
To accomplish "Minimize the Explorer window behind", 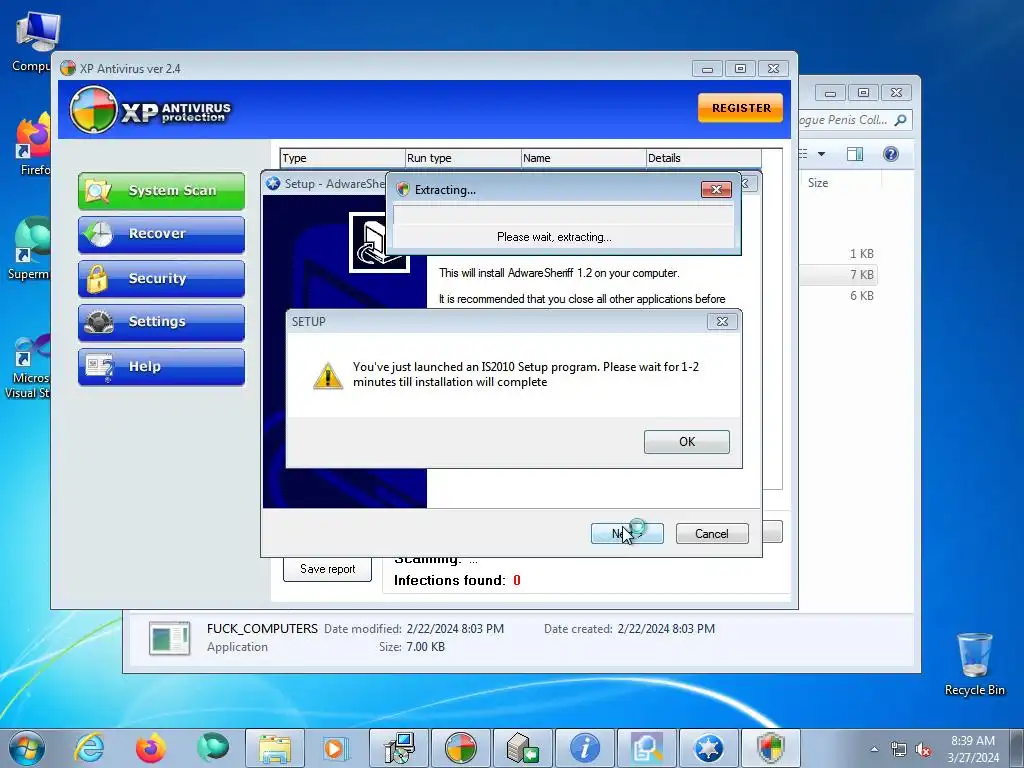I will (x=830, y=93).
